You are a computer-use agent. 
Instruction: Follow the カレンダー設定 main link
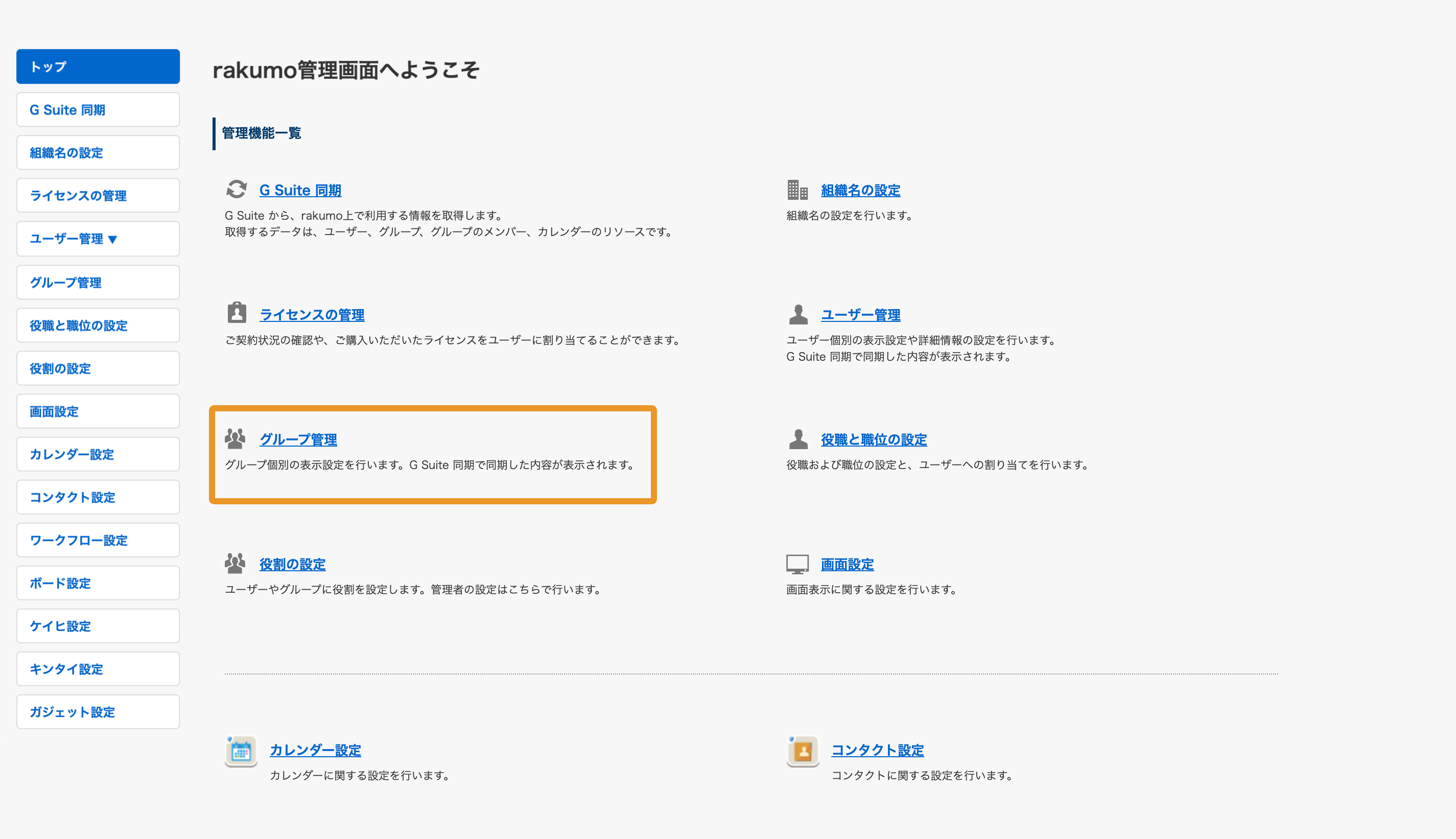click(x=315, y=750)
